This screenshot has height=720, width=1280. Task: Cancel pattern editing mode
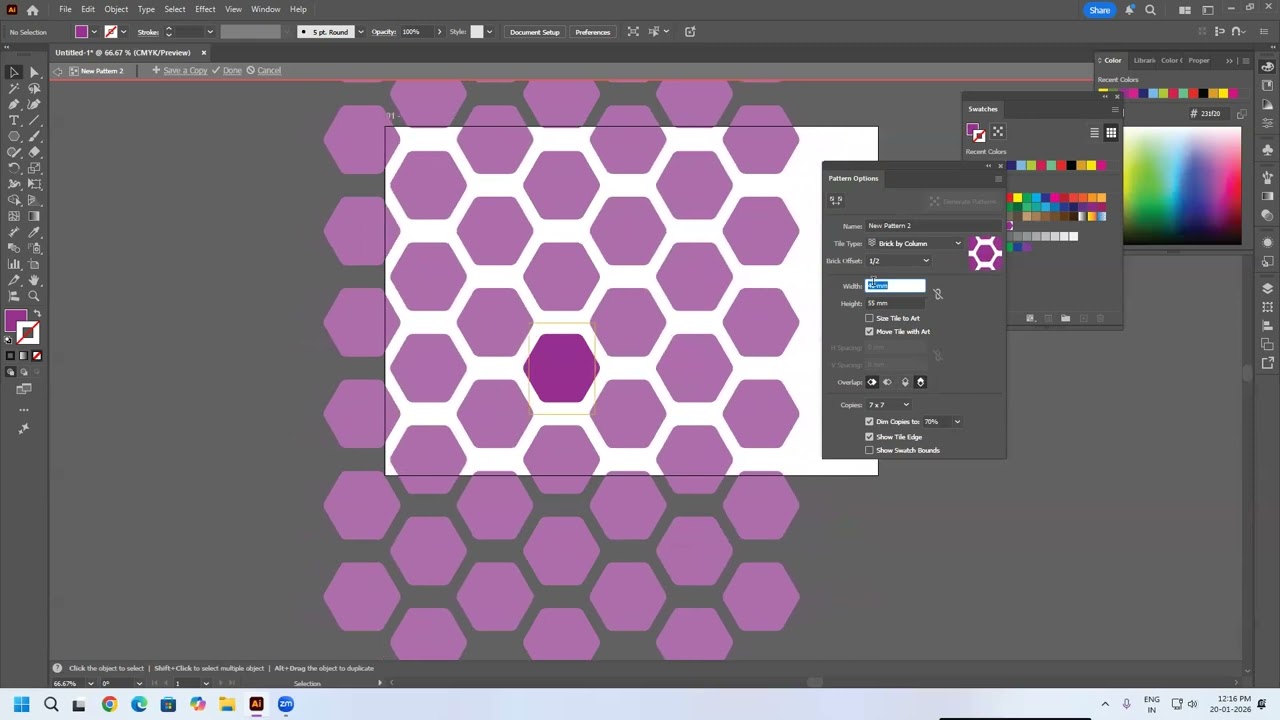pos(264,71)
